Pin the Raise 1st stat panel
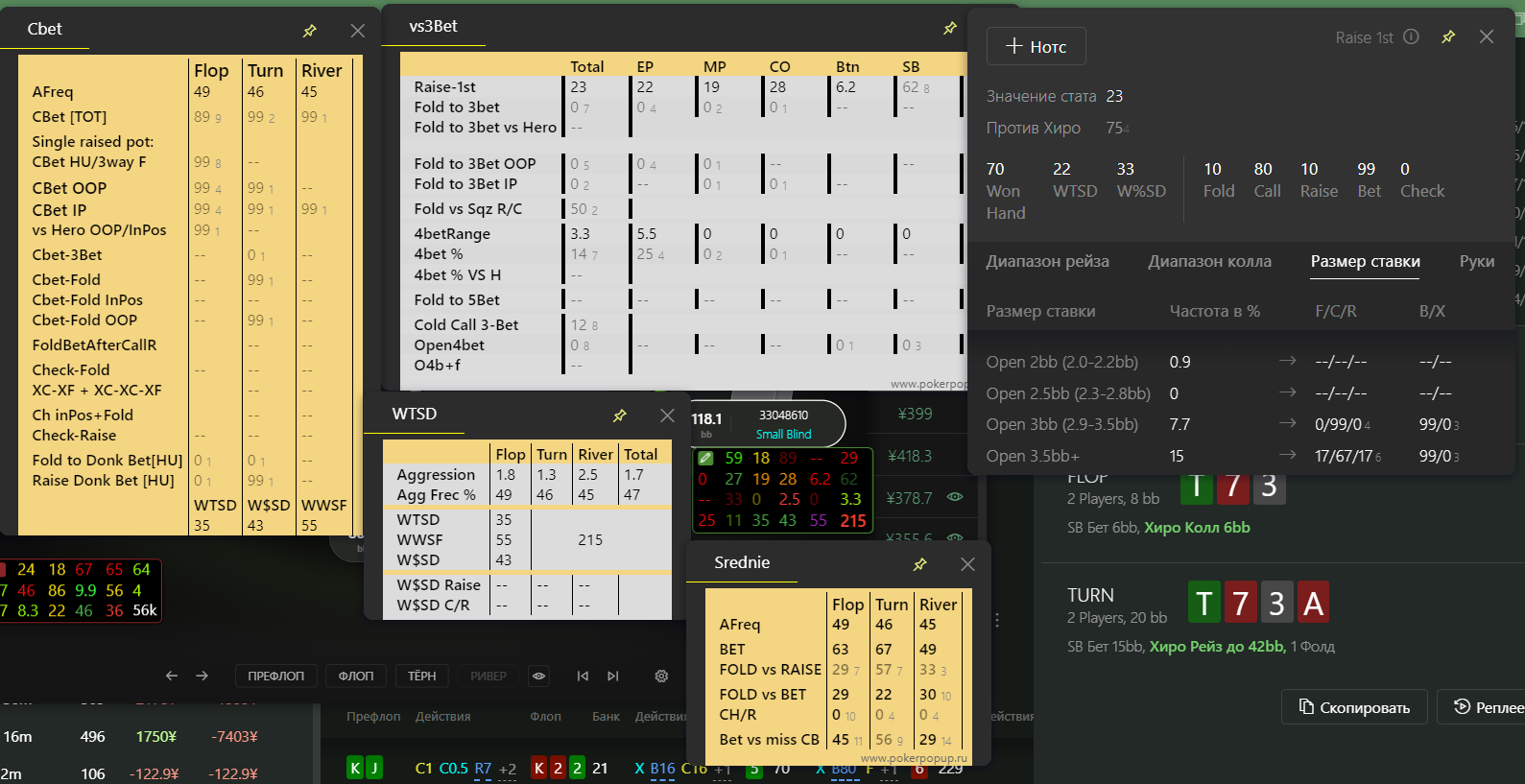The height and width of the screenshot is (784, 1525). coord(1448,36)
